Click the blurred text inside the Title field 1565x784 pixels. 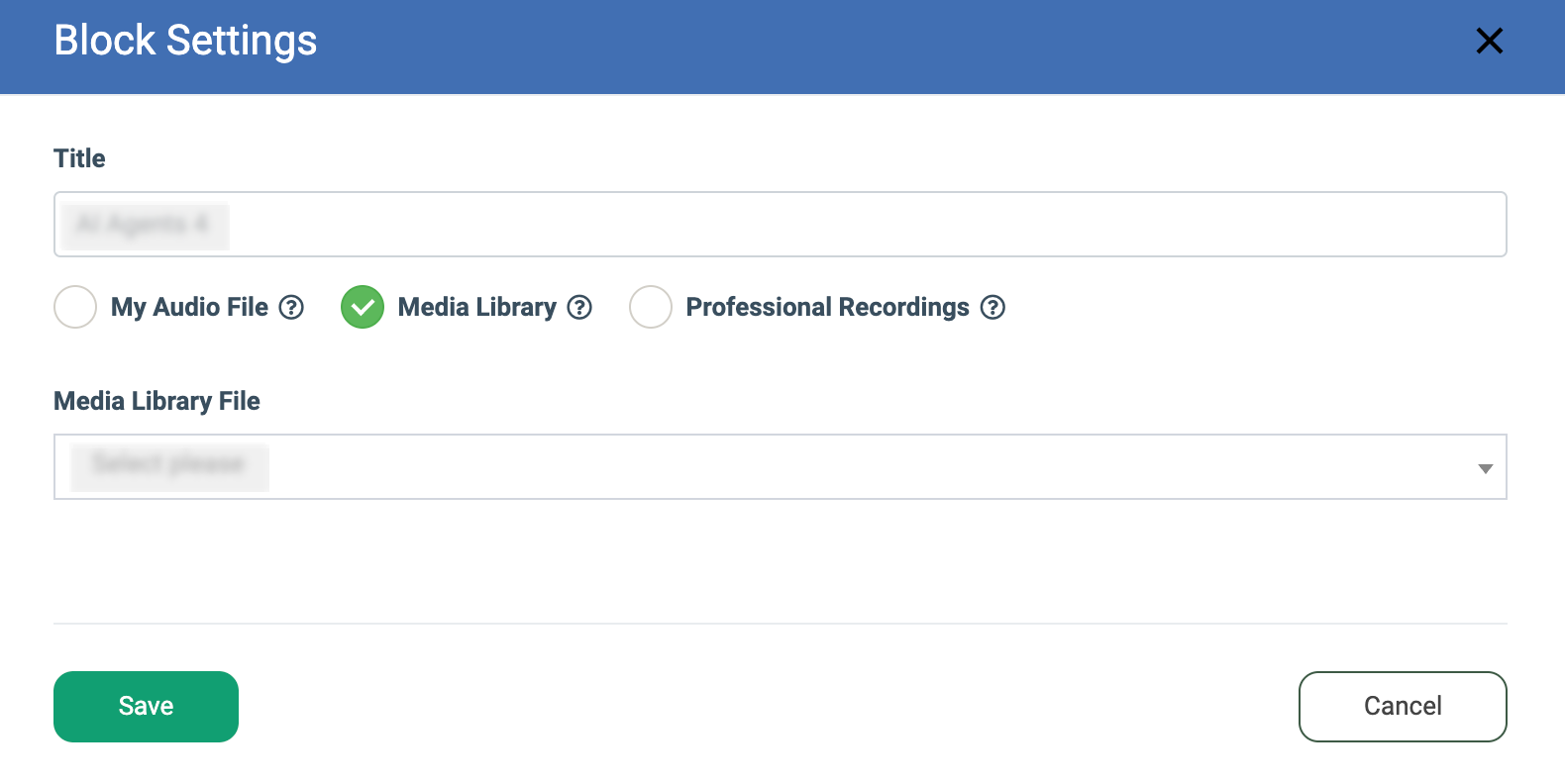(145, 225)
